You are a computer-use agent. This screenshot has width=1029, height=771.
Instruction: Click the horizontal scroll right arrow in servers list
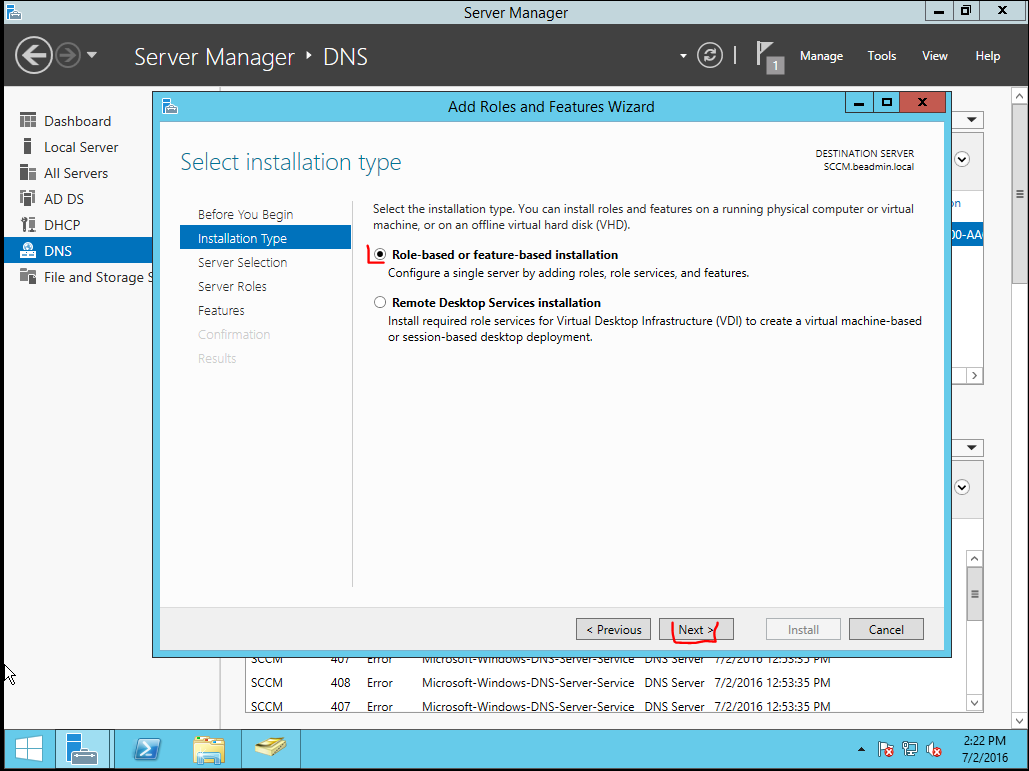pos(975,375)
